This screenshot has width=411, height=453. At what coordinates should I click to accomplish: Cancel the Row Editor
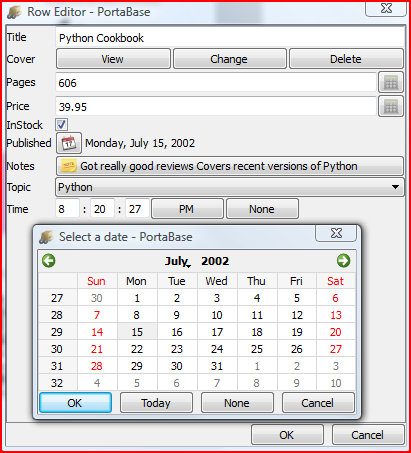368,435
